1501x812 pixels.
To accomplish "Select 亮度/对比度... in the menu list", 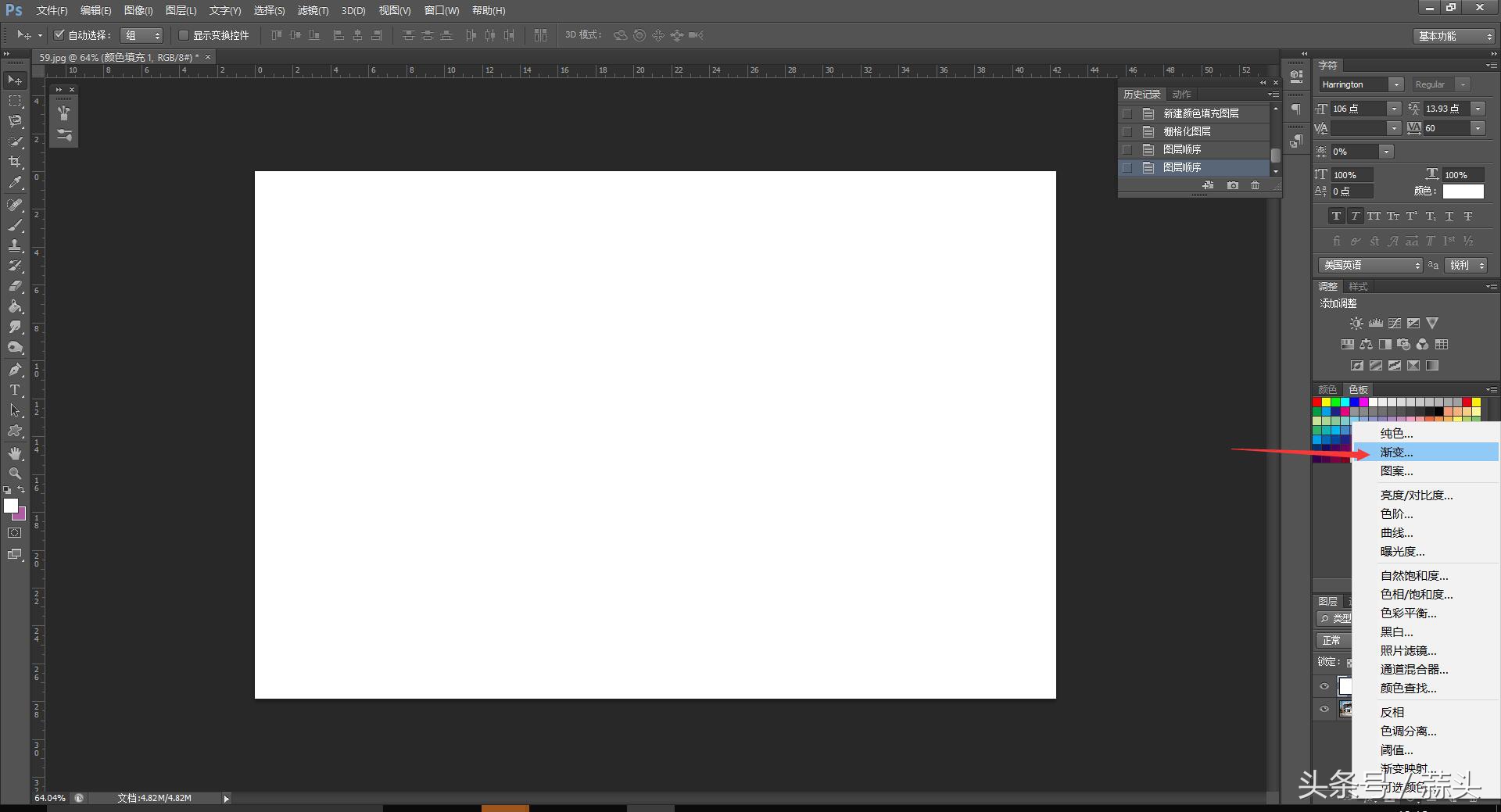I will coord(1415,495).
